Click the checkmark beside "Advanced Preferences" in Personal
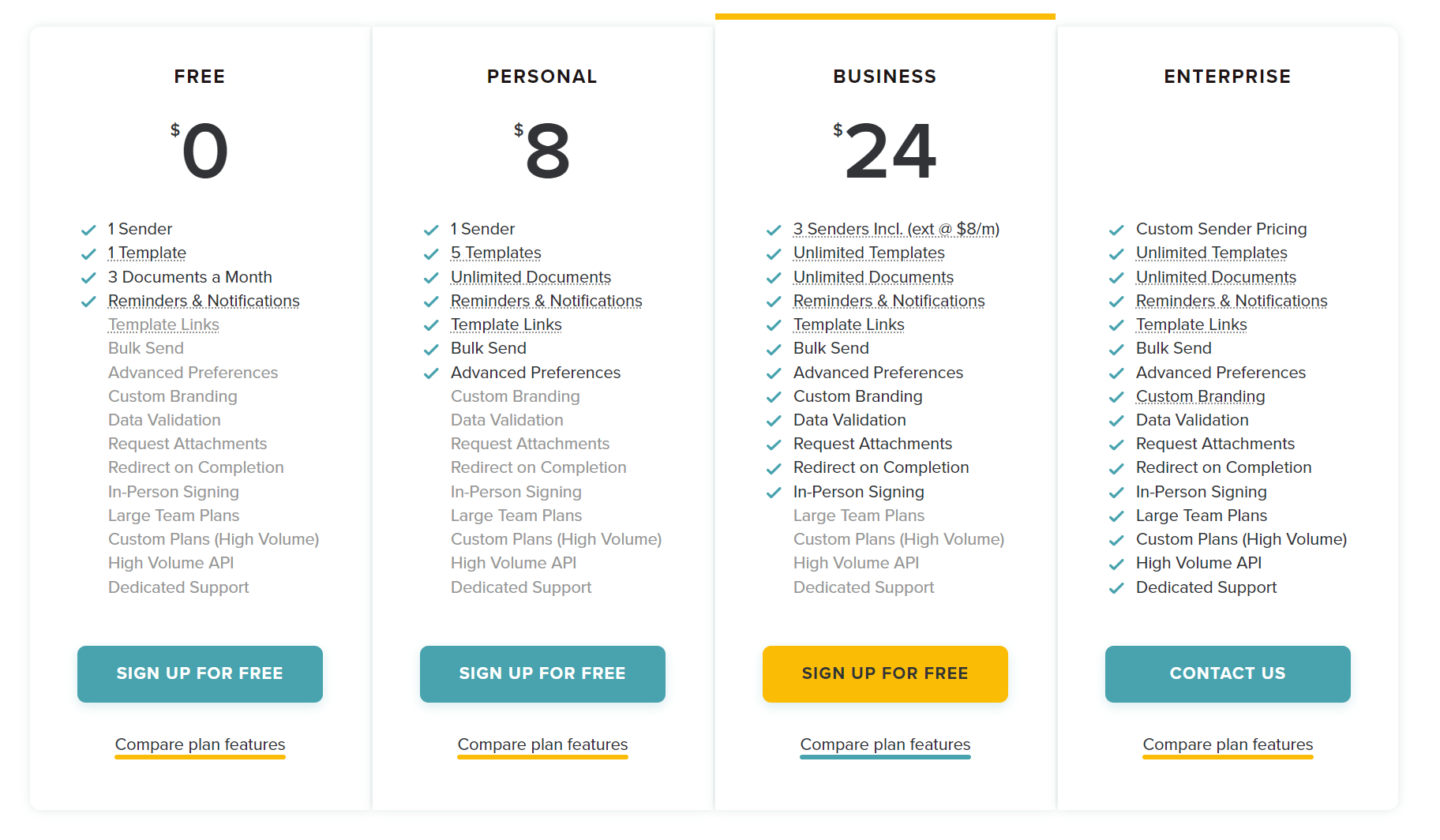 coord(431,373)
